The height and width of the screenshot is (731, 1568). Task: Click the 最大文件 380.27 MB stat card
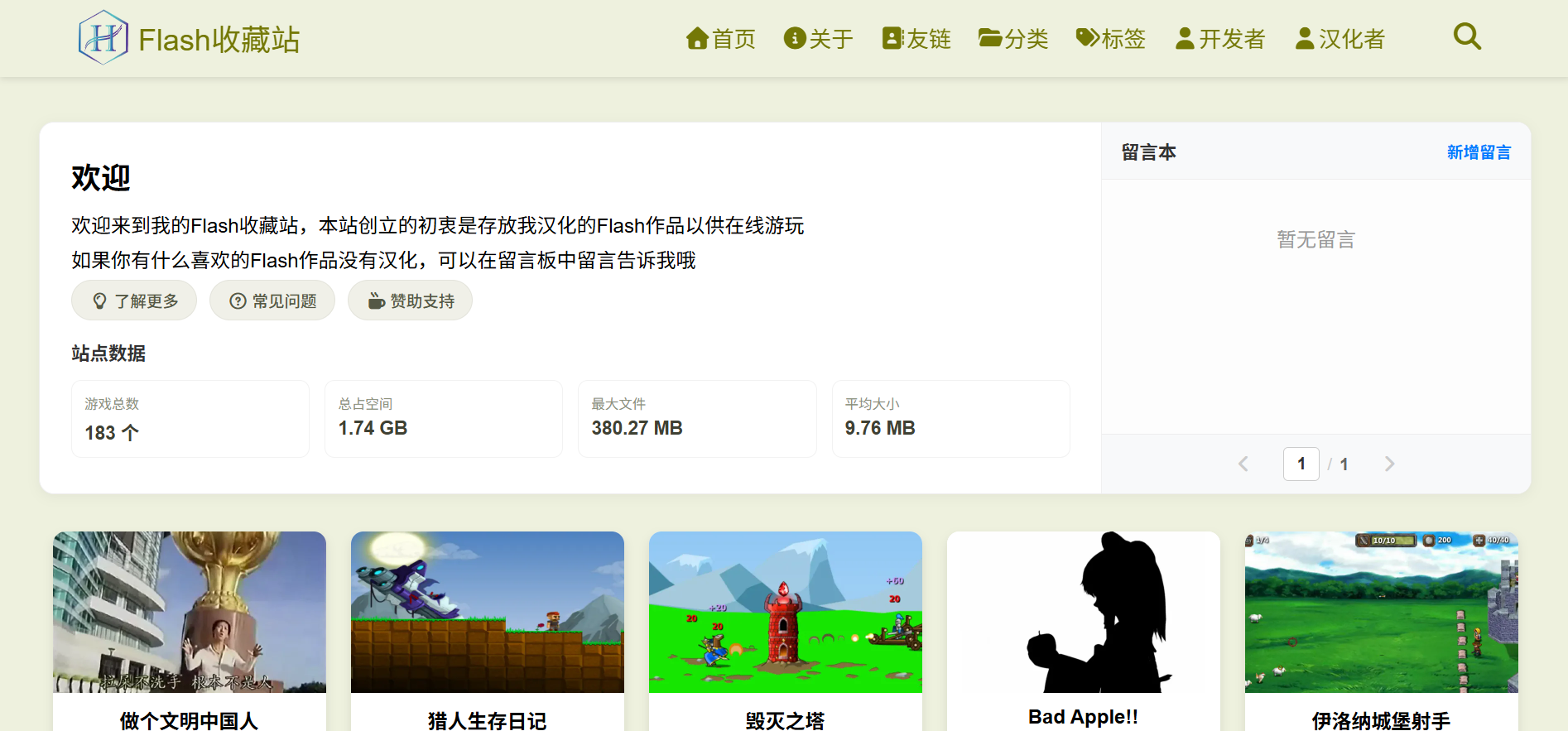coord(697,419)
